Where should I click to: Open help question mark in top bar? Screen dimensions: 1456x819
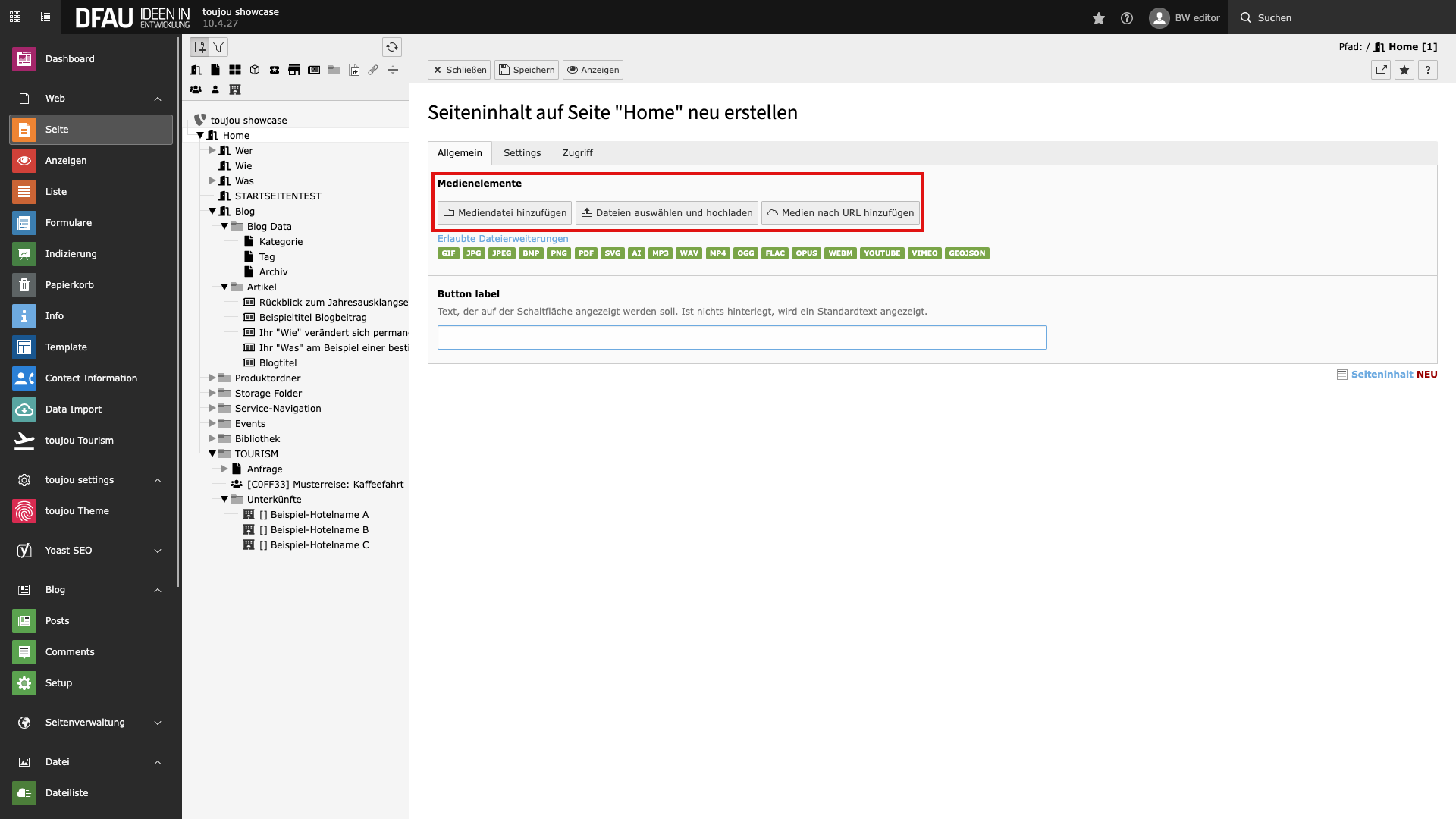(x=1127, y=18)
